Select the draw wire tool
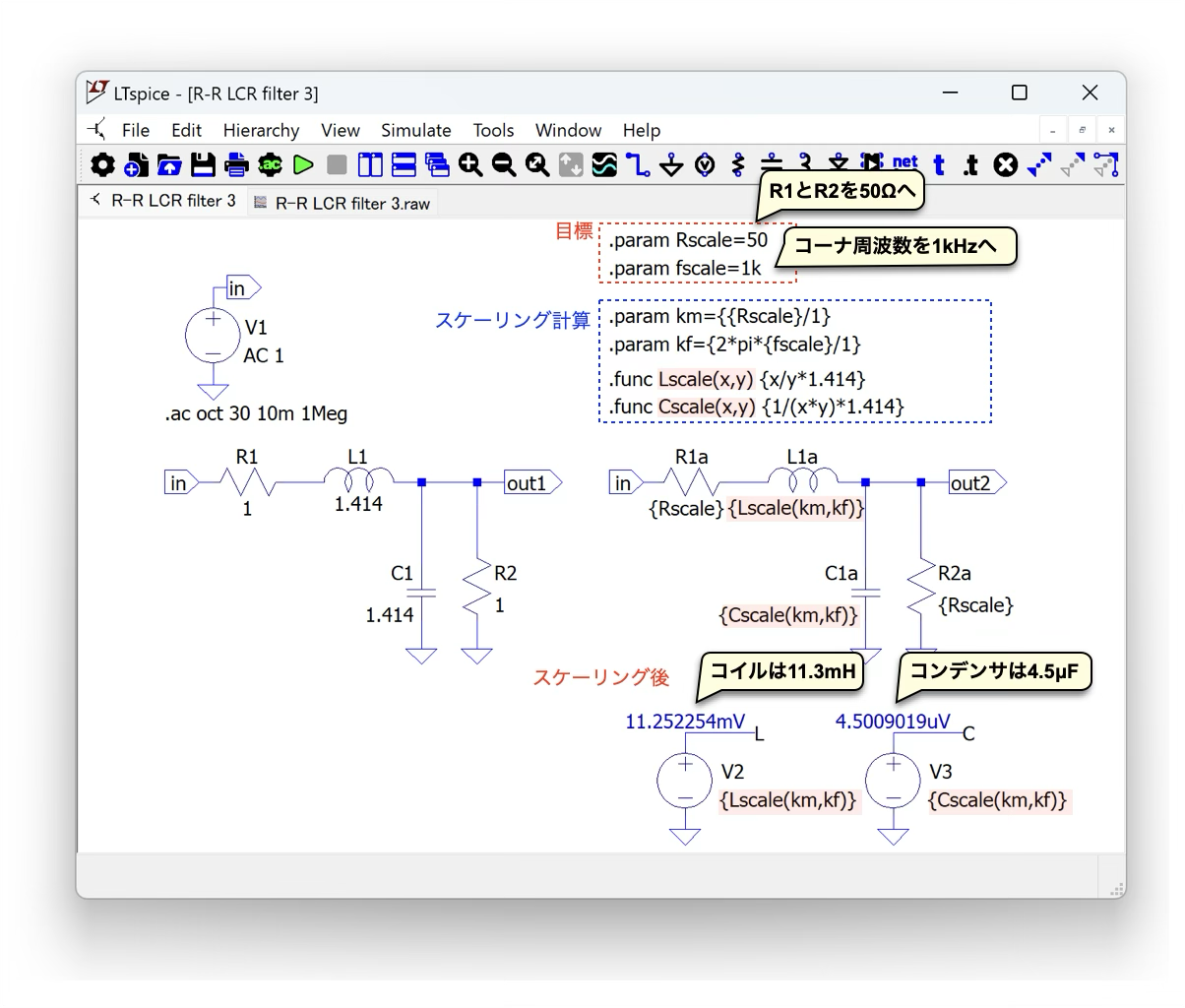Screen dimensions: 1185x1008 point(638,165)
